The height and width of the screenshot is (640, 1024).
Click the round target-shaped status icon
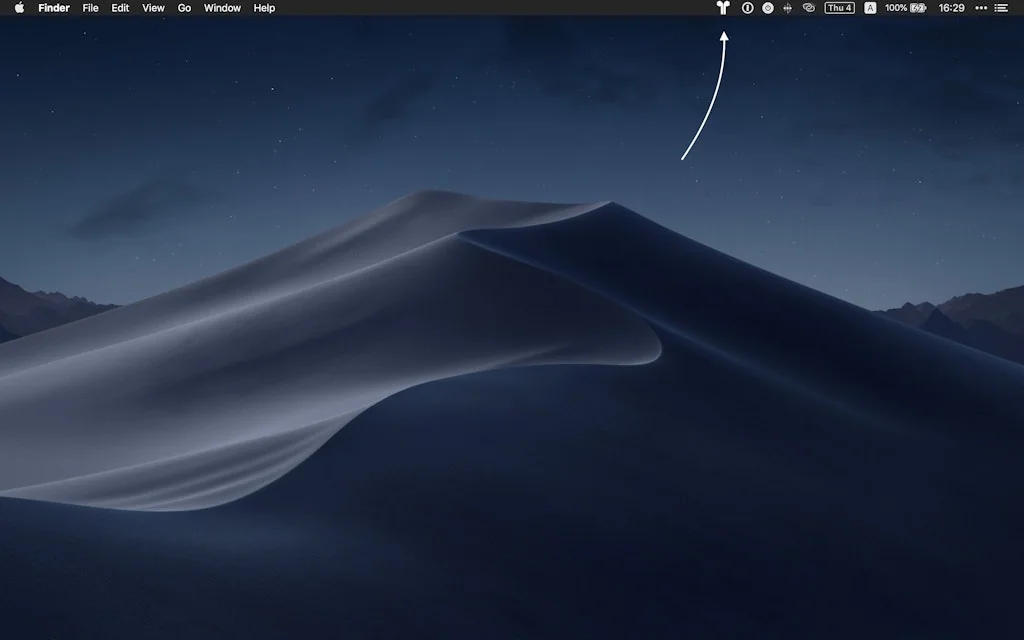click(x=767, y=8)
